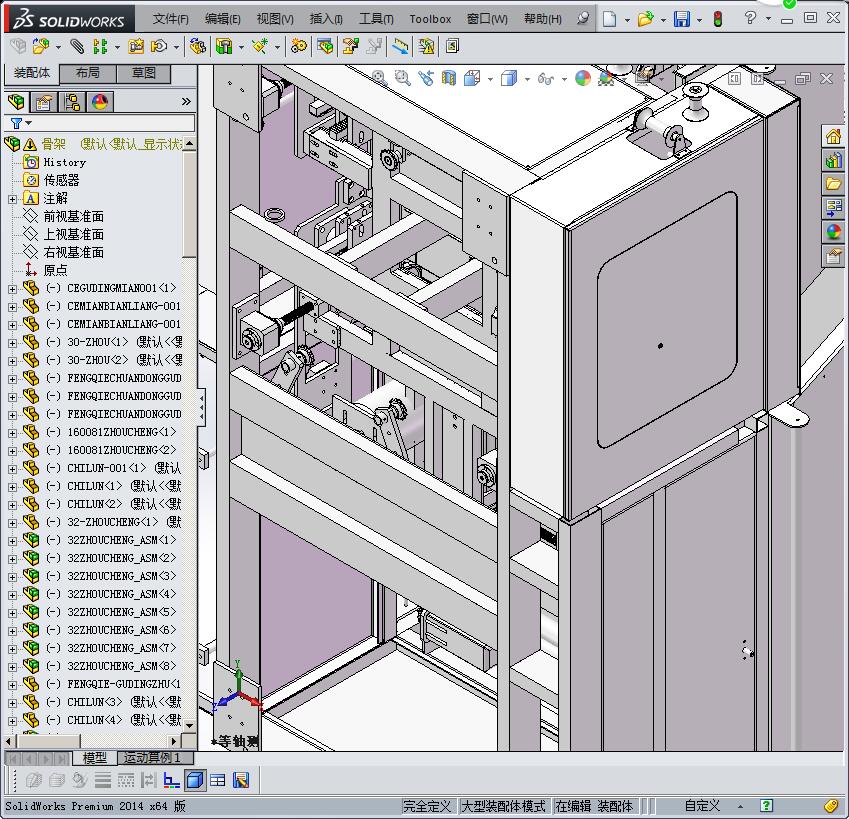This screenshot has height=819, width=849.
Task: Click the feature tree vertical scrollbar down arrow
Action: pos(190,725)
